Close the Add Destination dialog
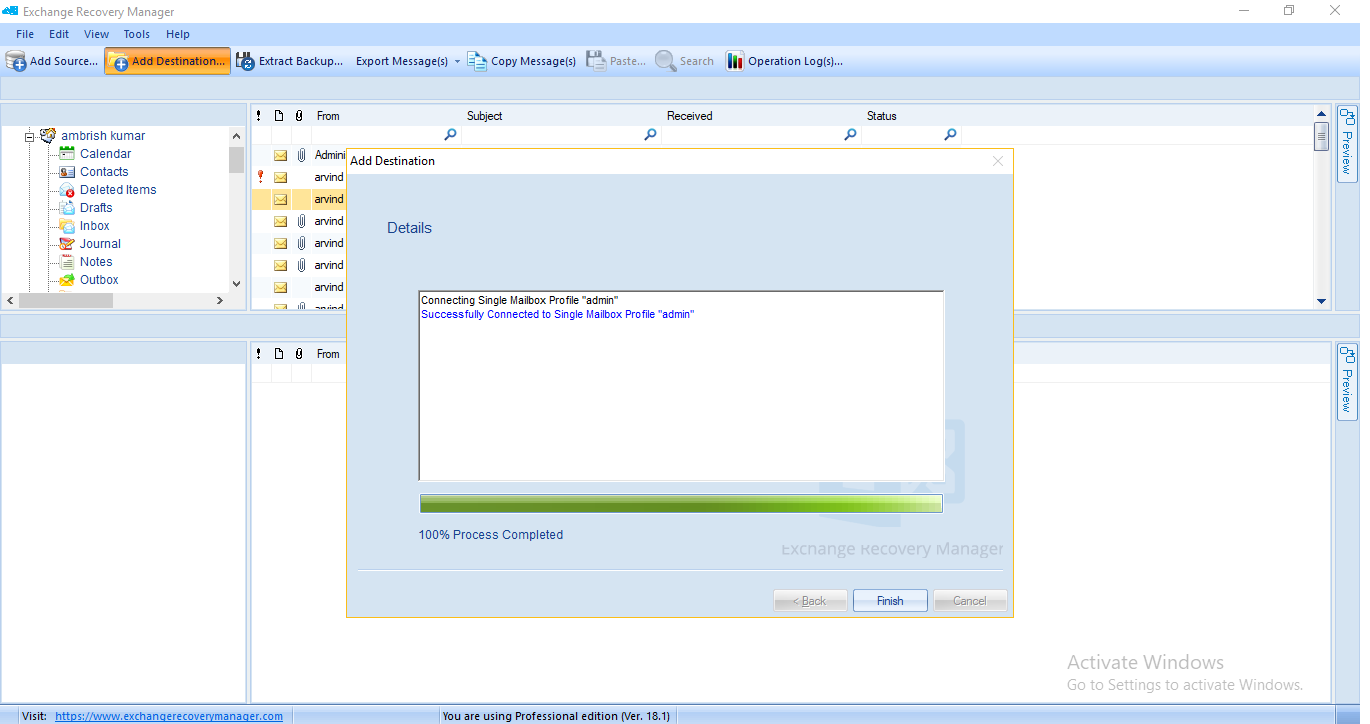1370x724 pixels. (x=997, y=161)
